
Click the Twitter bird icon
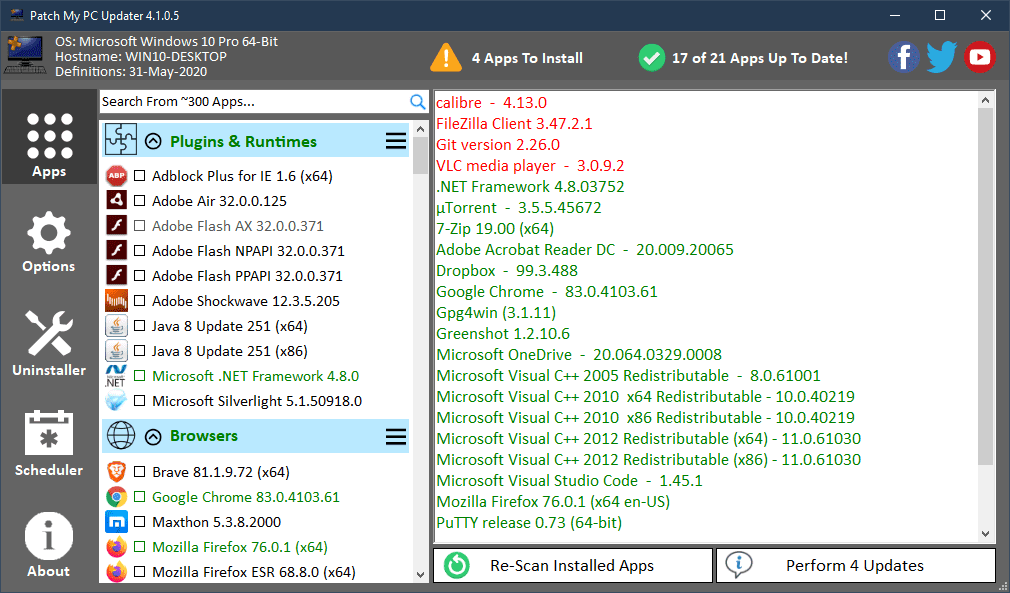941,57
